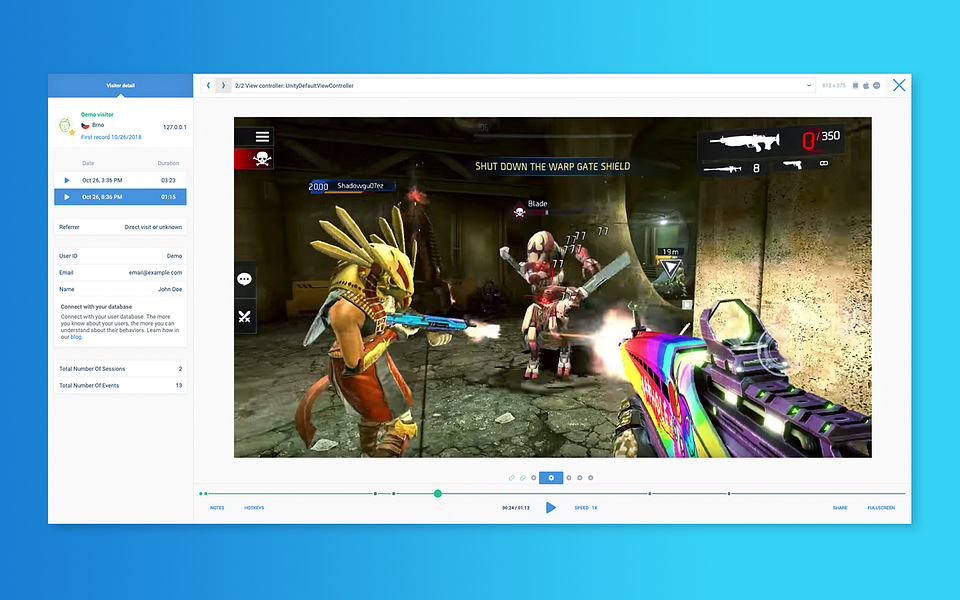This screenshot has height=600, width=960.
Task: Expand view controller list chevron
Action: (809, 86)
